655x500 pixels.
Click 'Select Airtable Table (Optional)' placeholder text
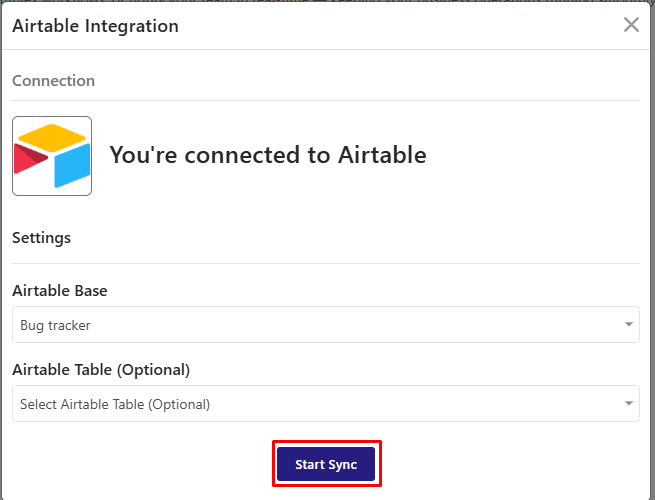click(x=115, y=404)
